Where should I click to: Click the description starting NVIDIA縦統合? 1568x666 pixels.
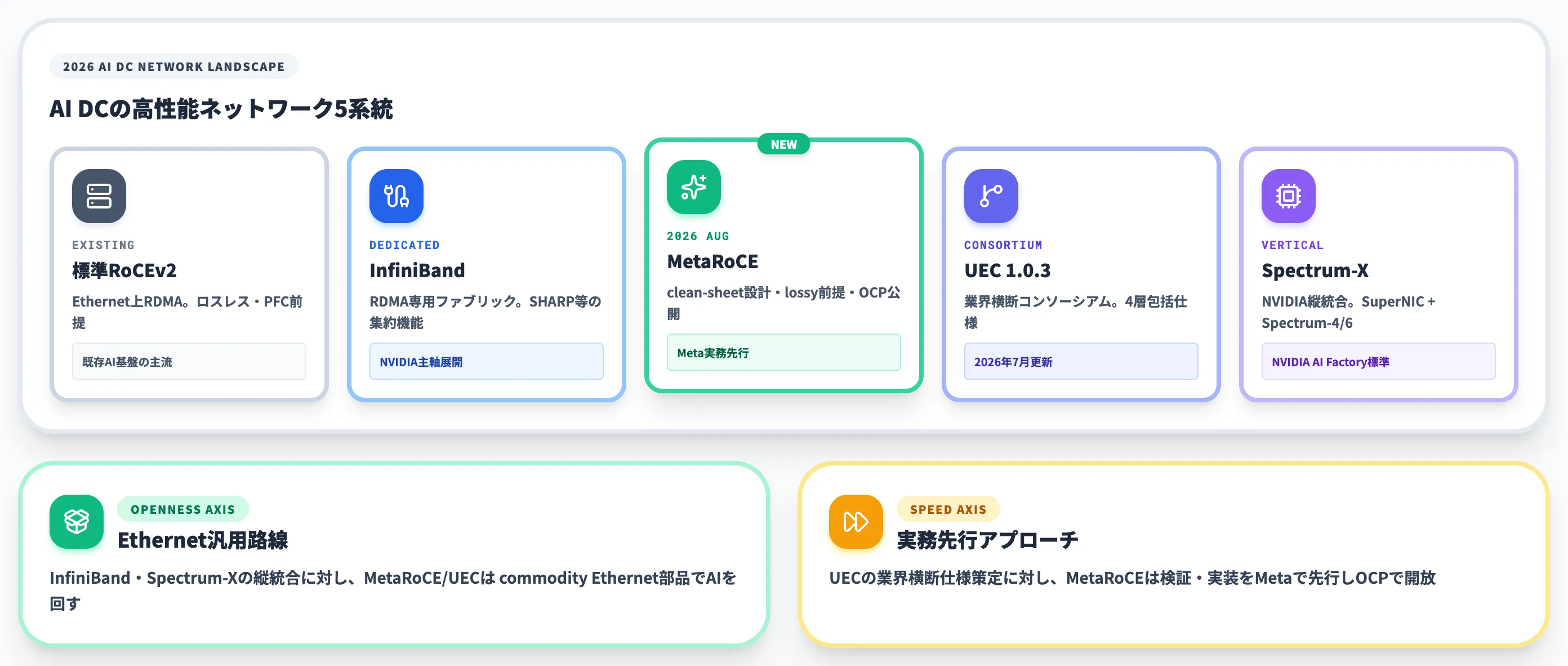(1348, 312)
